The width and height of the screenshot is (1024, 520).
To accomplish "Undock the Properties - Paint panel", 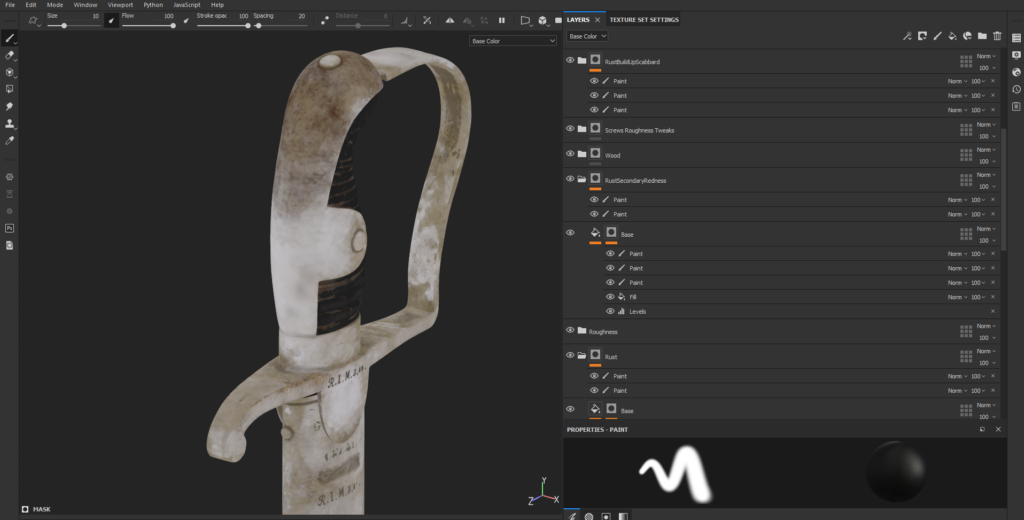I will click(x=982, y=429).
